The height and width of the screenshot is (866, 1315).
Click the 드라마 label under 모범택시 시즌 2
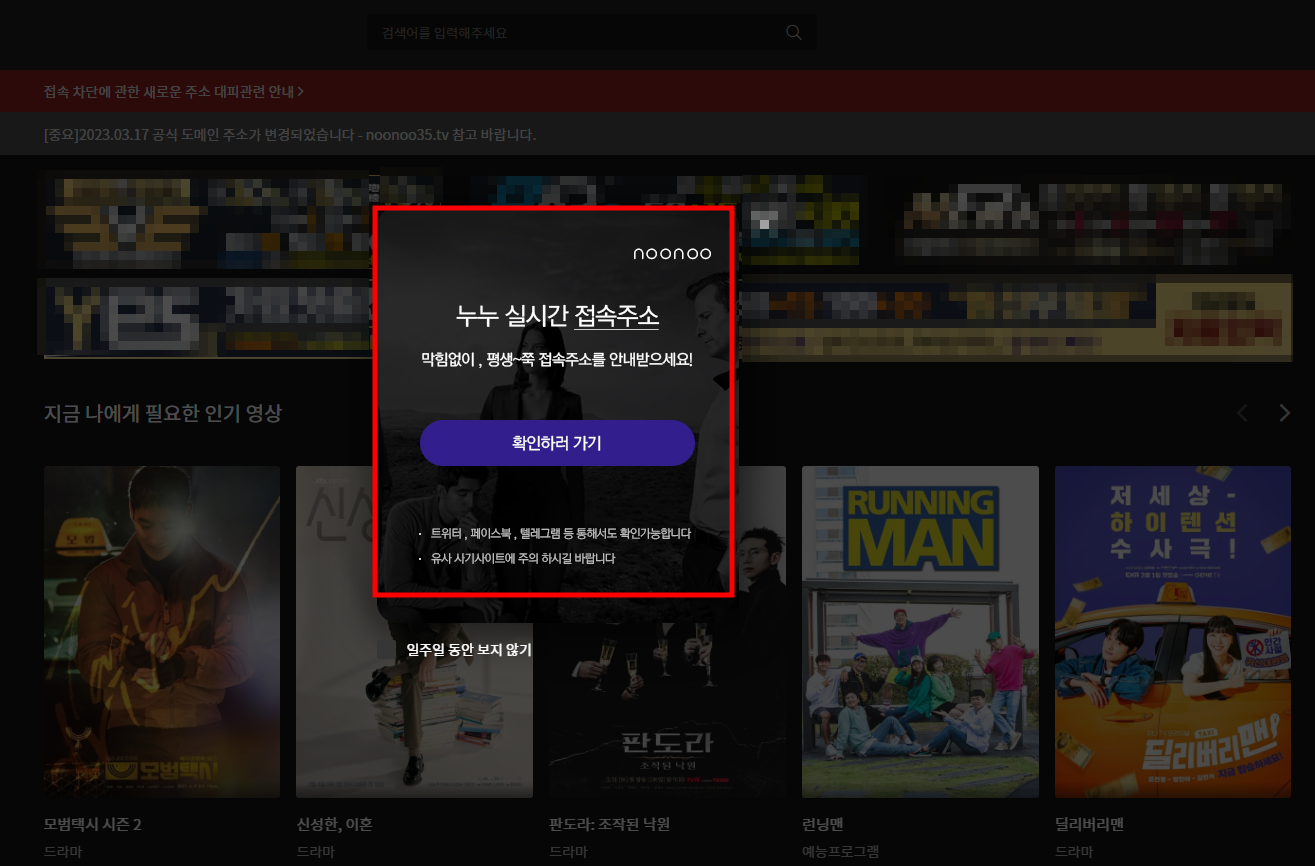pos(62,851)
